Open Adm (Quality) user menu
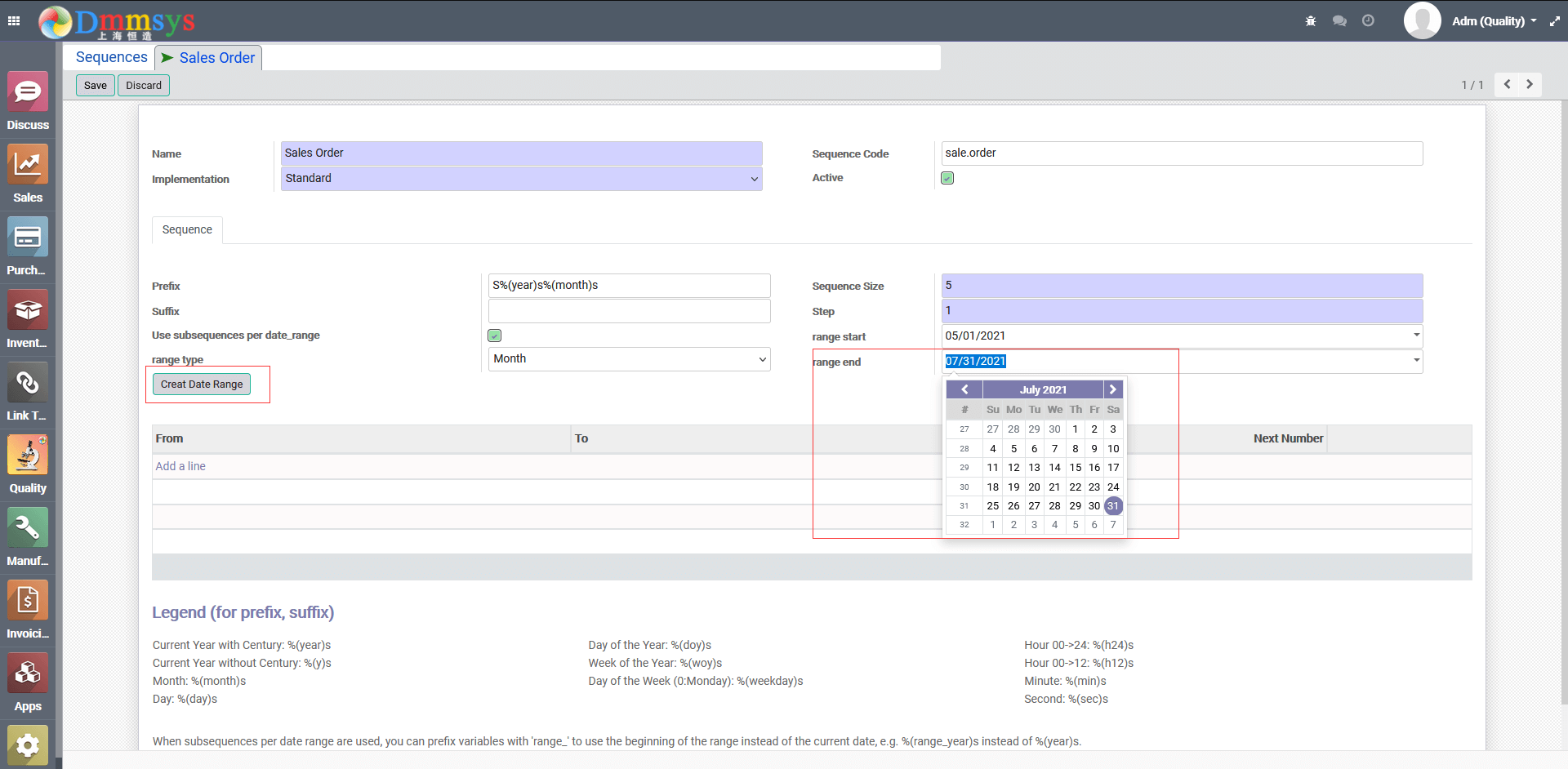This screenshot has height=769, width=1568. (1494, 21)
